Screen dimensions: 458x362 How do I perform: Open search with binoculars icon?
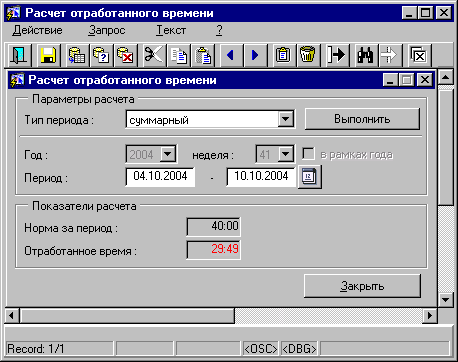(x=366, y=55)
